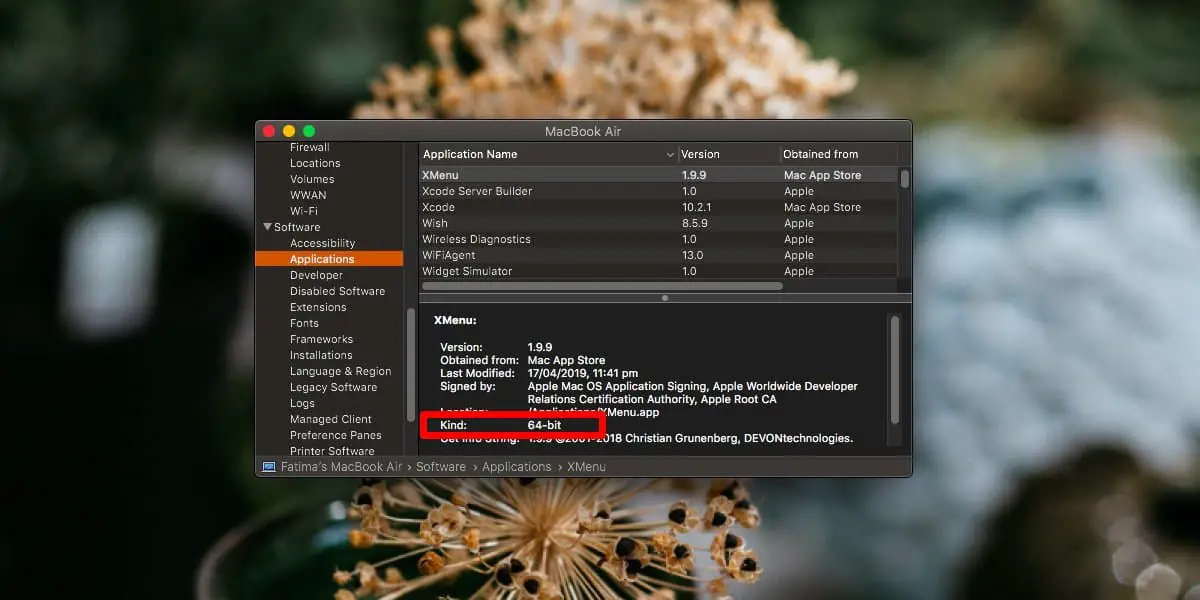The image size is (1200, 600).
Task: Select Frameworks in the sidebar
Action: click(x=321, y=339)
